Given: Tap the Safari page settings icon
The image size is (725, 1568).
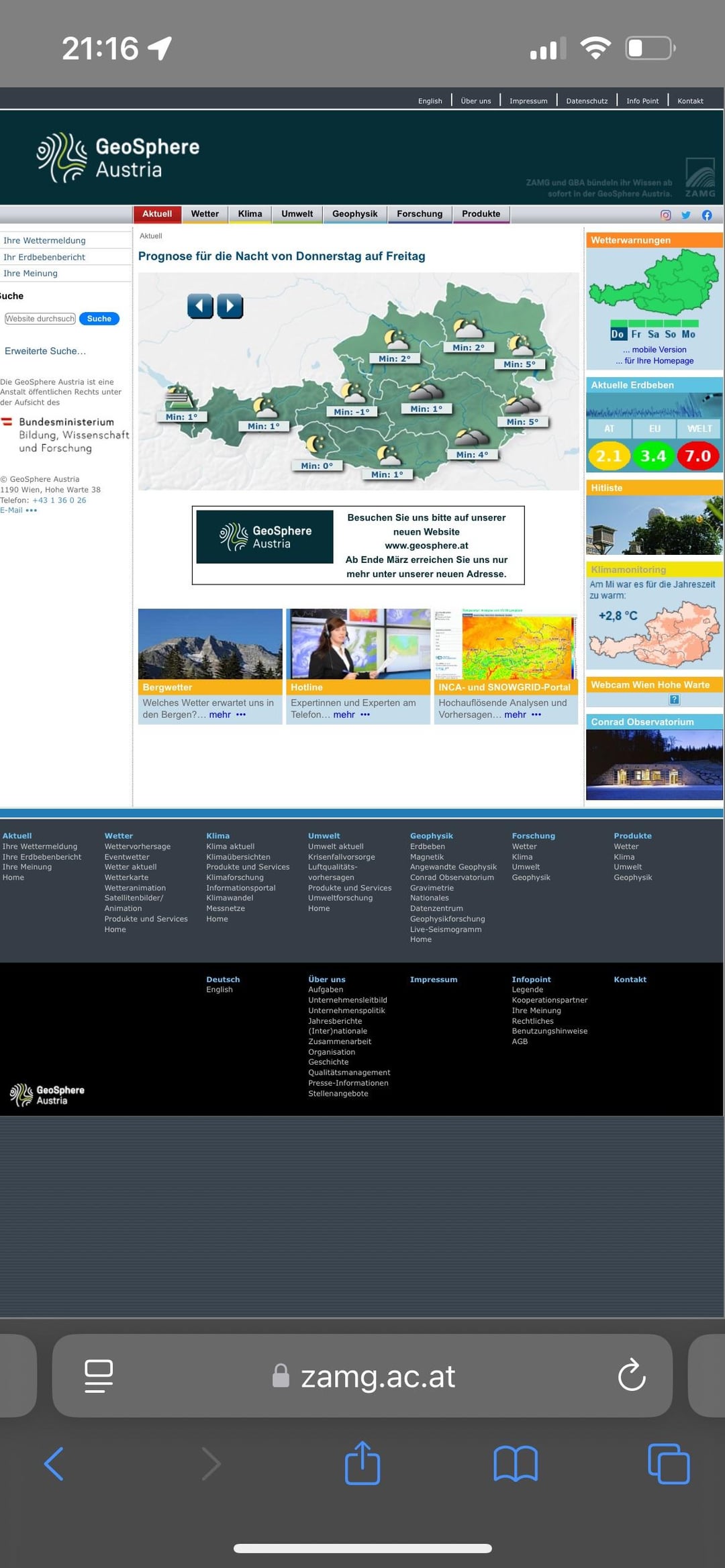Looking at the screenshot, I should click(x=99, y=1376).
